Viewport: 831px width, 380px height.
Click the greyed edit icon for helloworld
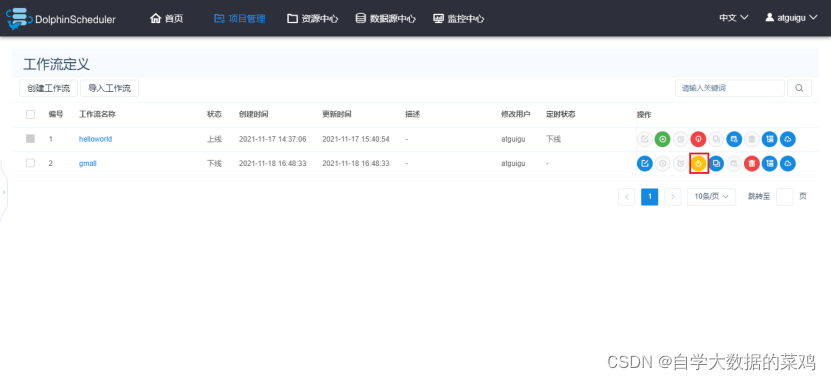pyautogui.click(x=644, y=139)
